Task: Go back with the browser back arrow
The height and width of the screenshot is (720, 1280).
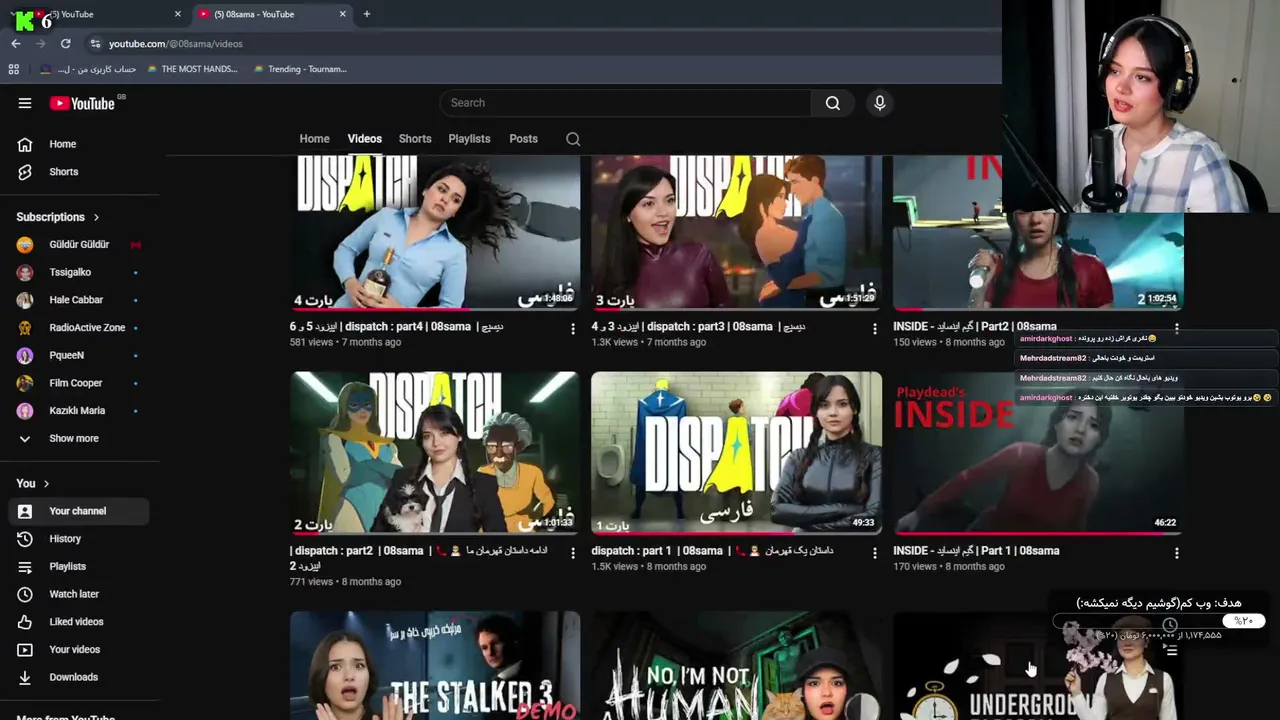Action: [16, 44]
